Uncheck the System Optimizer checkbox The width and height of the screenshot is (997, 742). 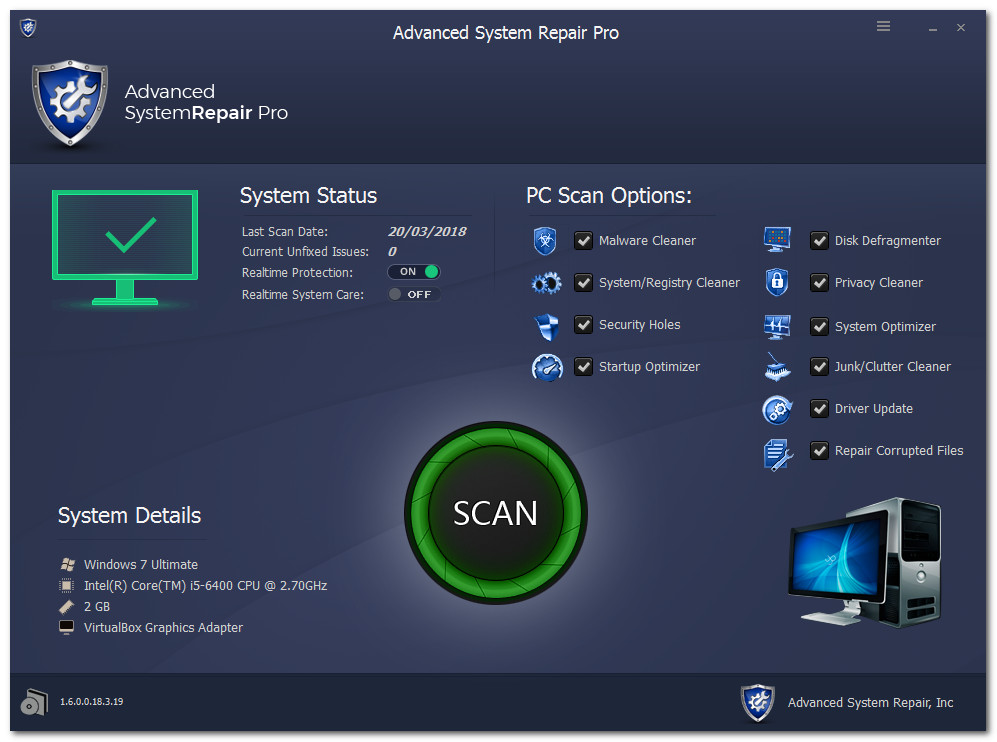[x=819, y=326]
